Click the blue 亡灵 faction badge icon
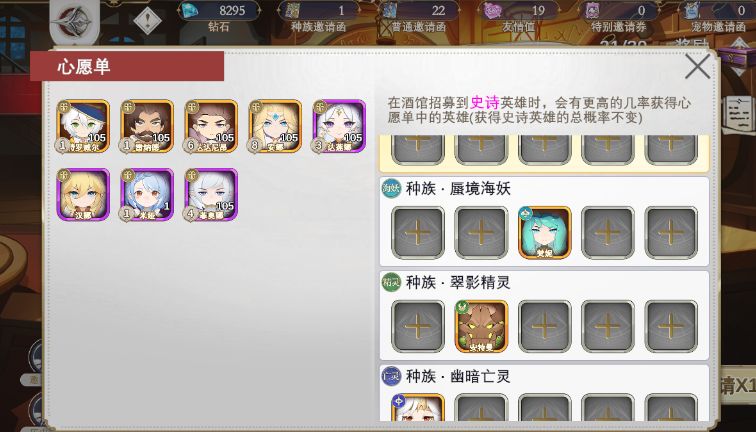 pyautogui.click(x=391, y=376)
